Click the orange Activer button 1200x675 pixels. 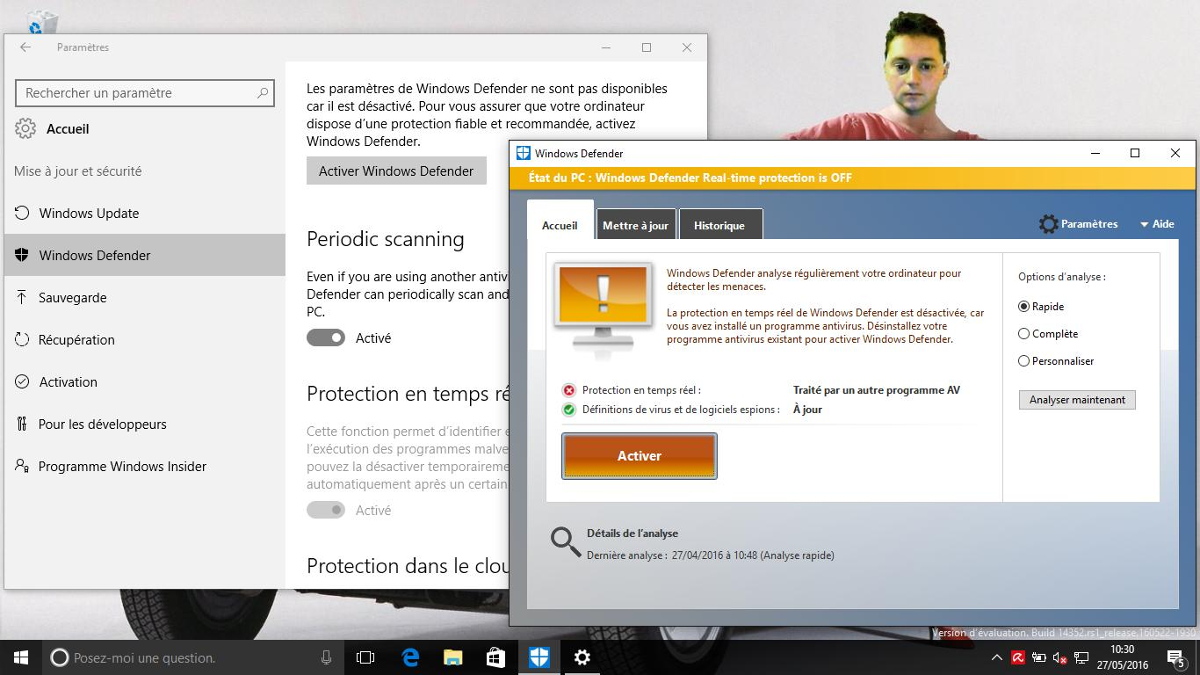tap(639, 456)
